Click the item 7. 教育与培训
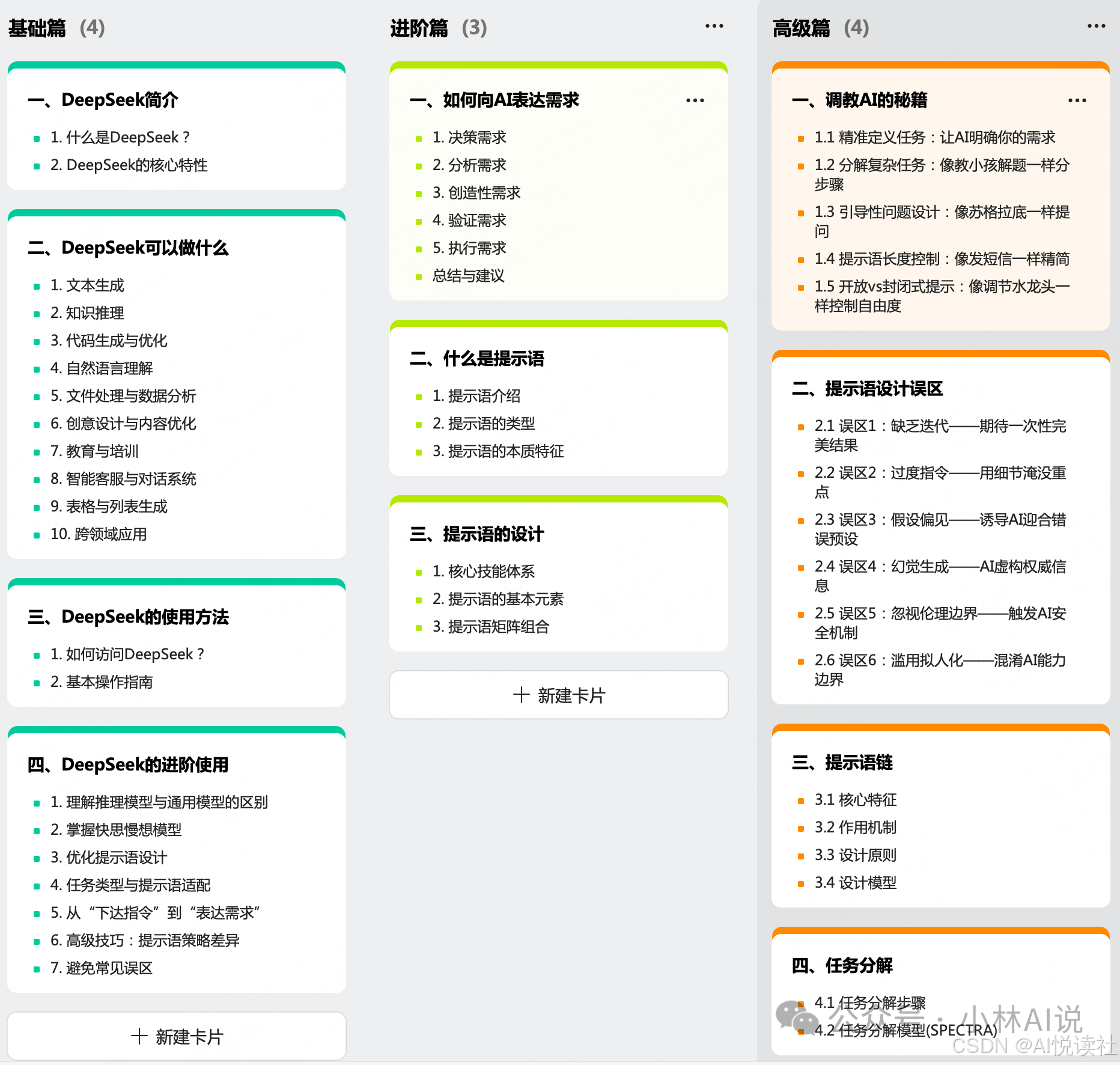 94,451
